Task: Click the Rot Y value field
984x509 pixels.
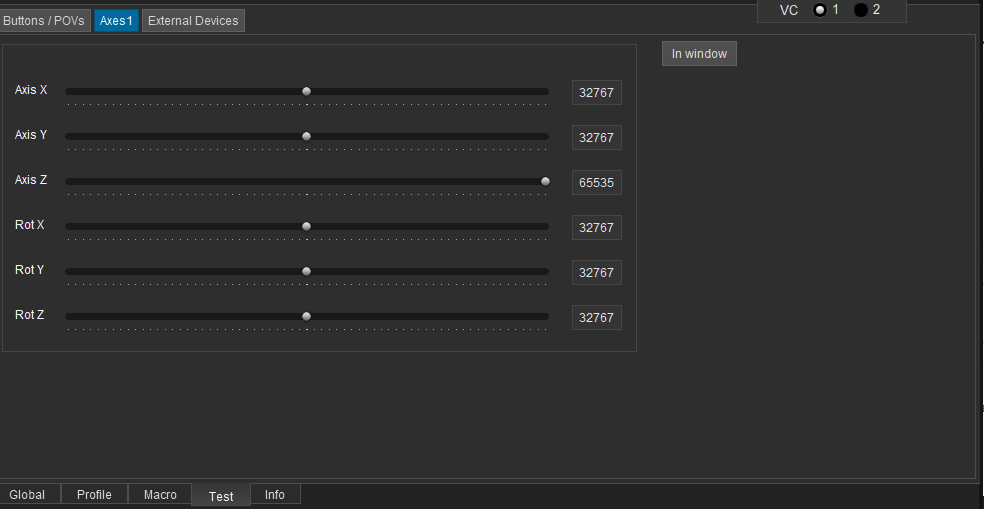Action: pos(596,273)
